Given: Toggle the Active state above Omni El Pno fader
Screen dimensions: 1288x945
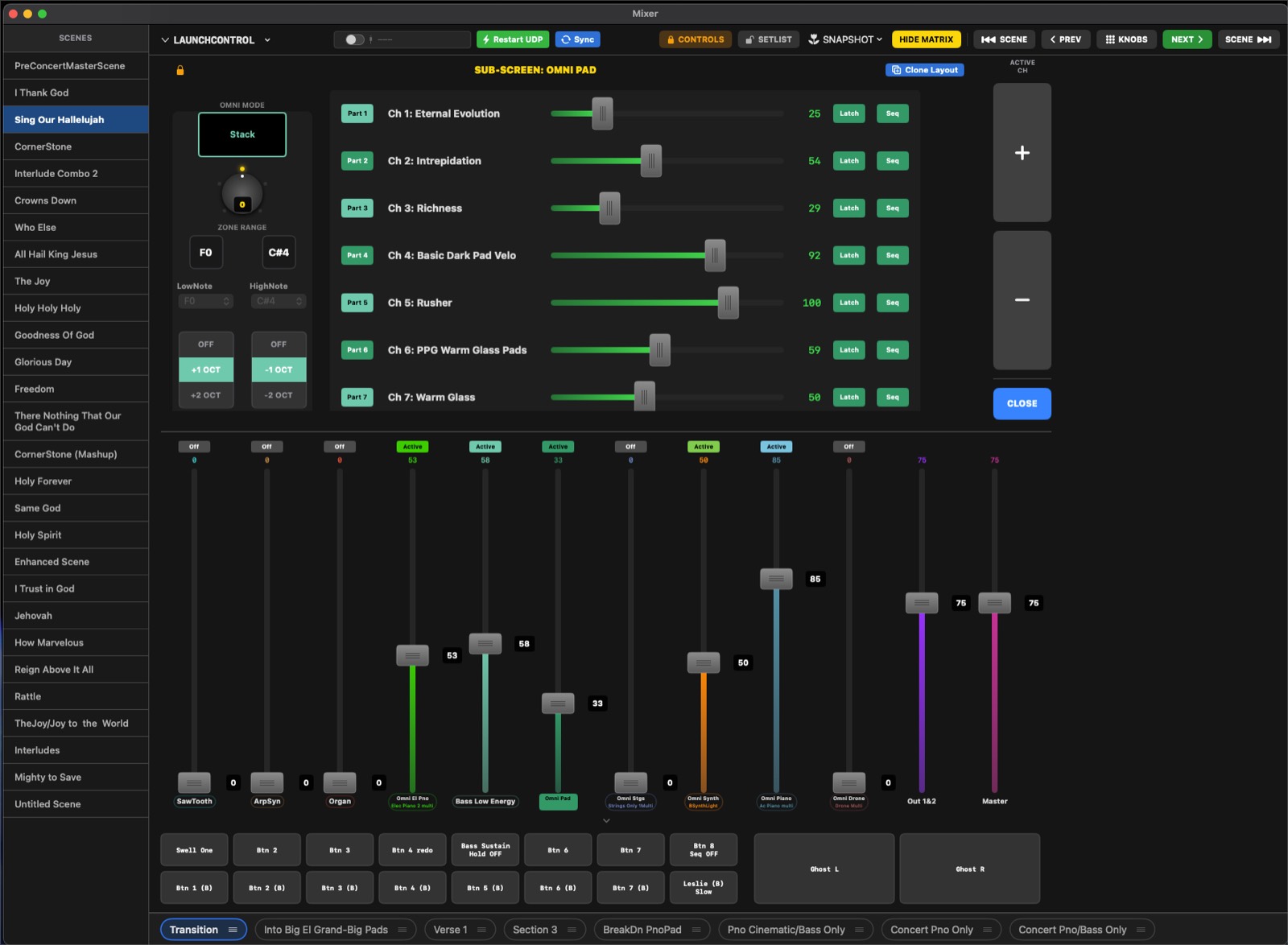Looking at the screenshot, I should [x=412, y=447].
